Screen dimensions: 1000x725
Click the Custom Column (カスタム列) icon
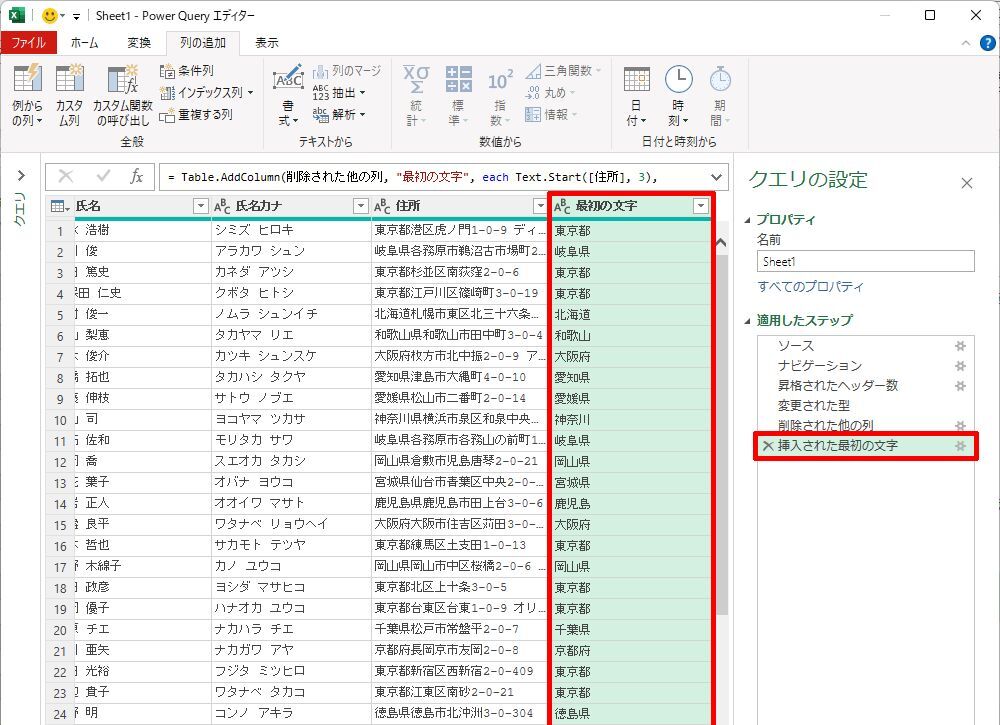click(69, 80)
